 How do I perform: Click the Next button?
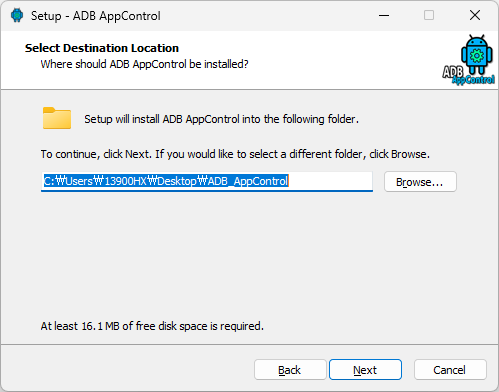click(365, 370)
